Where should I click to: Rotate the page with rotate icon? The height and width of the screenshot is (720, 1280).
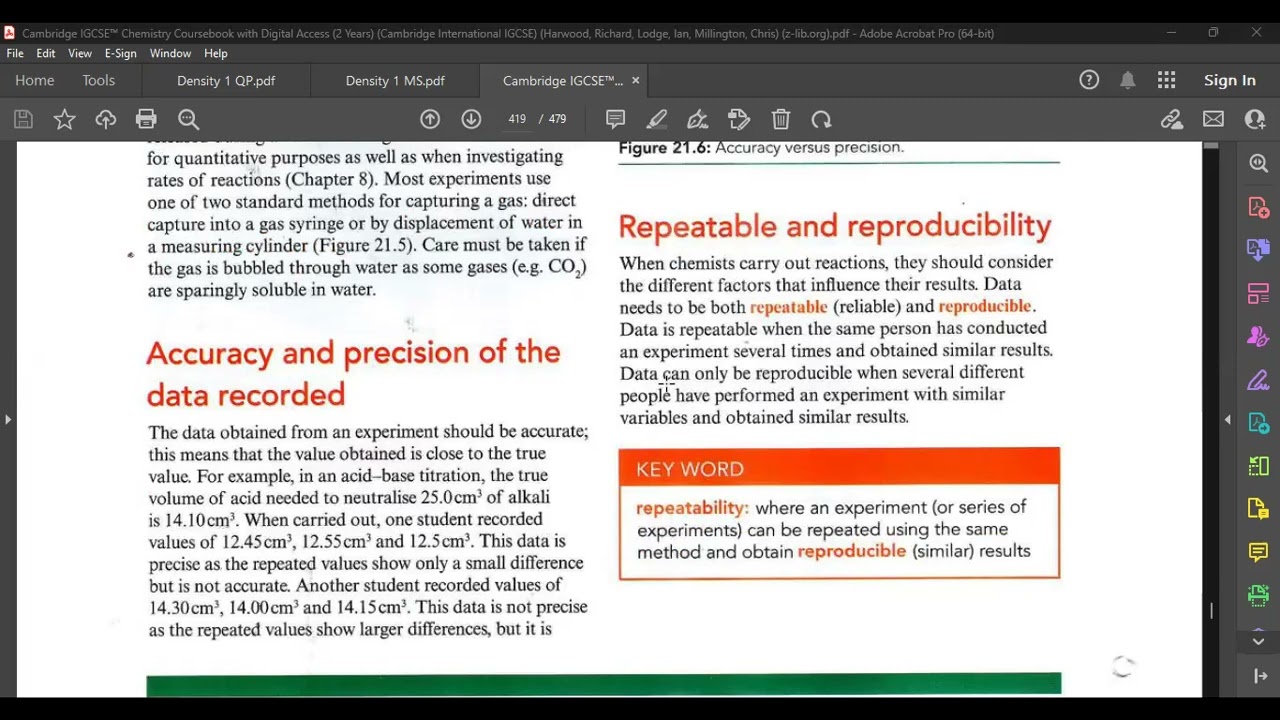(x=821, y=120)
